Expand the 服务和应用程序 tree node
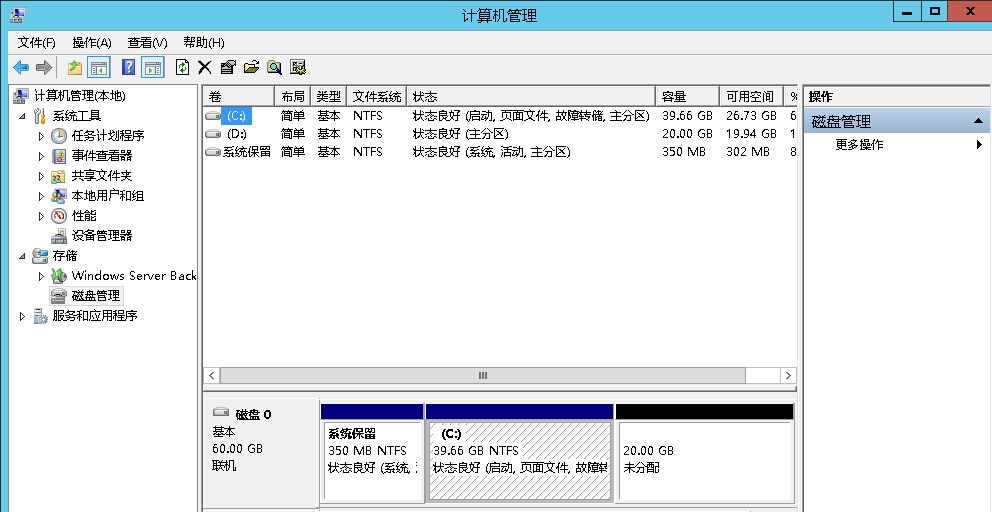 coord(23,316)
